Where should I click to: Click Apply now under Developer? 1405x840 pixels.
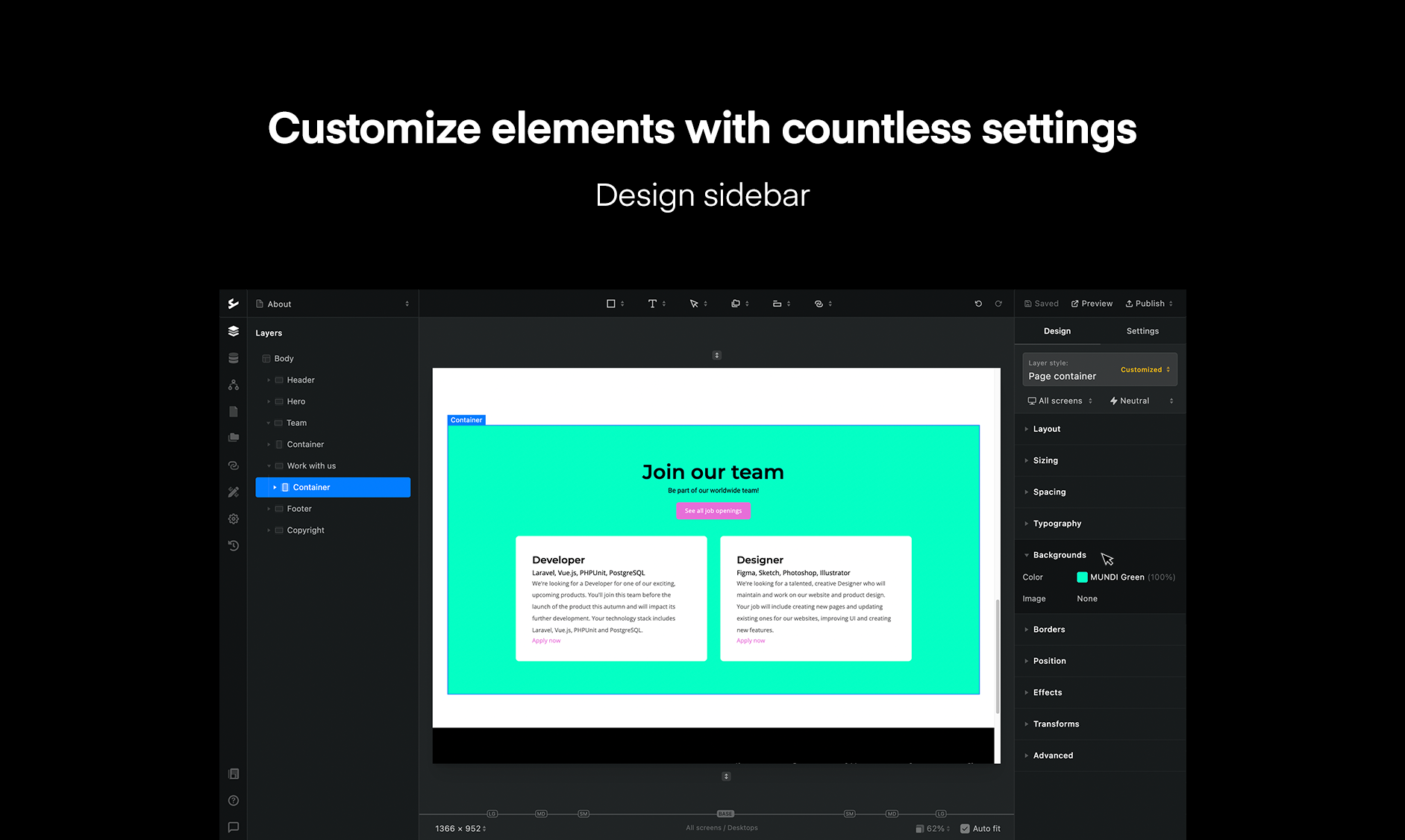coord(546,641)
